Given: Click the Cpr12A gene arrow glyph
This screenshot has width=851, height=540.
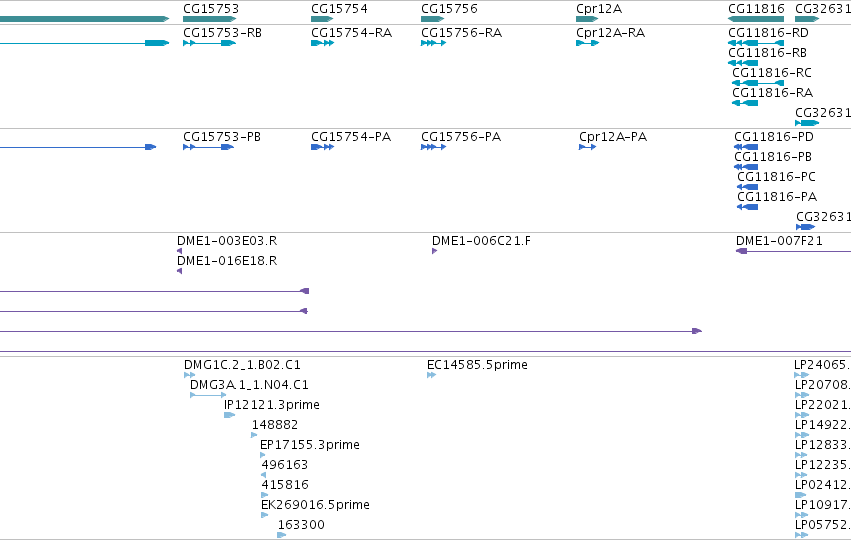Looking at the screenshot, I should click(587, 19).
